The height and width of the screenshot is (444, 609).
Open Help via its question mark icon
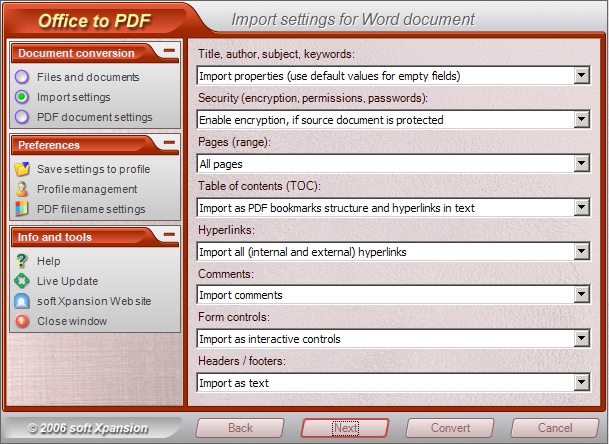tap(23, 261)
